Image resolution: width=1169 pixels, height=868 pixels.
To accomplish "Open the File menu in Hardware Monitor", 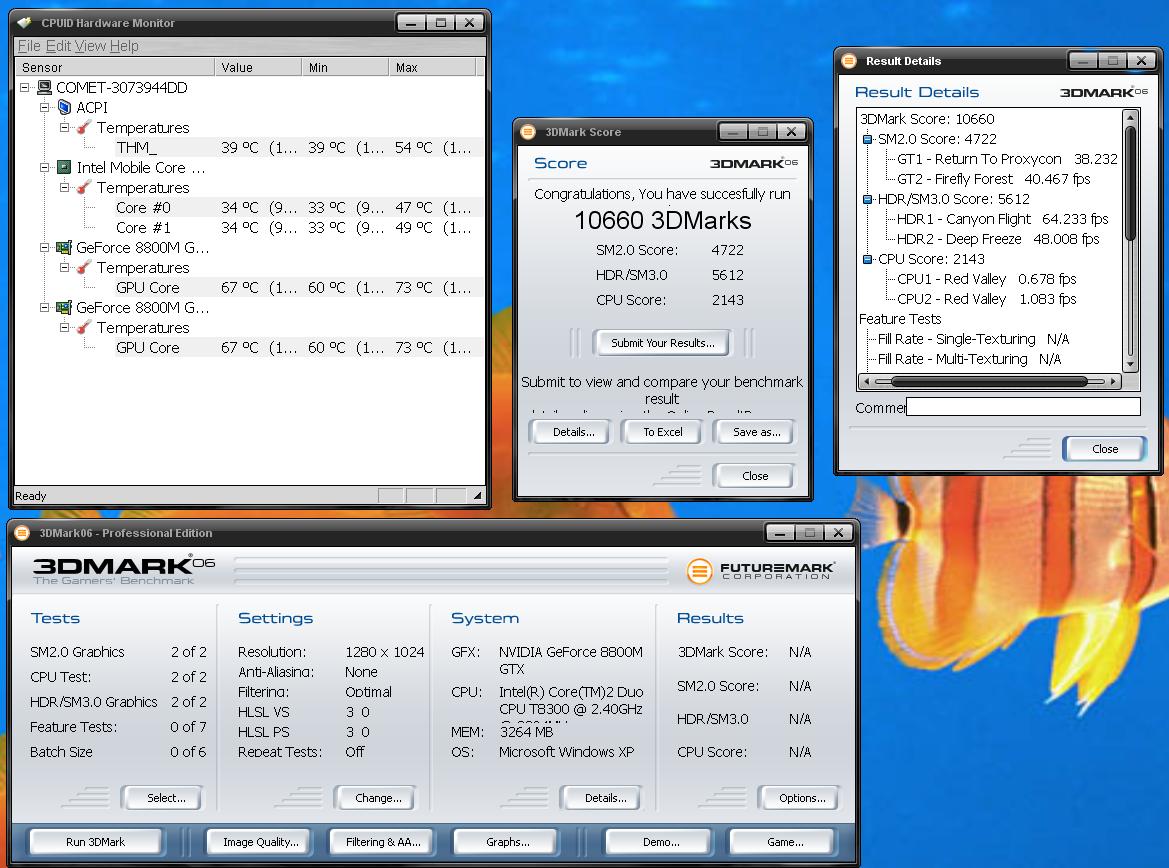I will [x=29, y=46].
